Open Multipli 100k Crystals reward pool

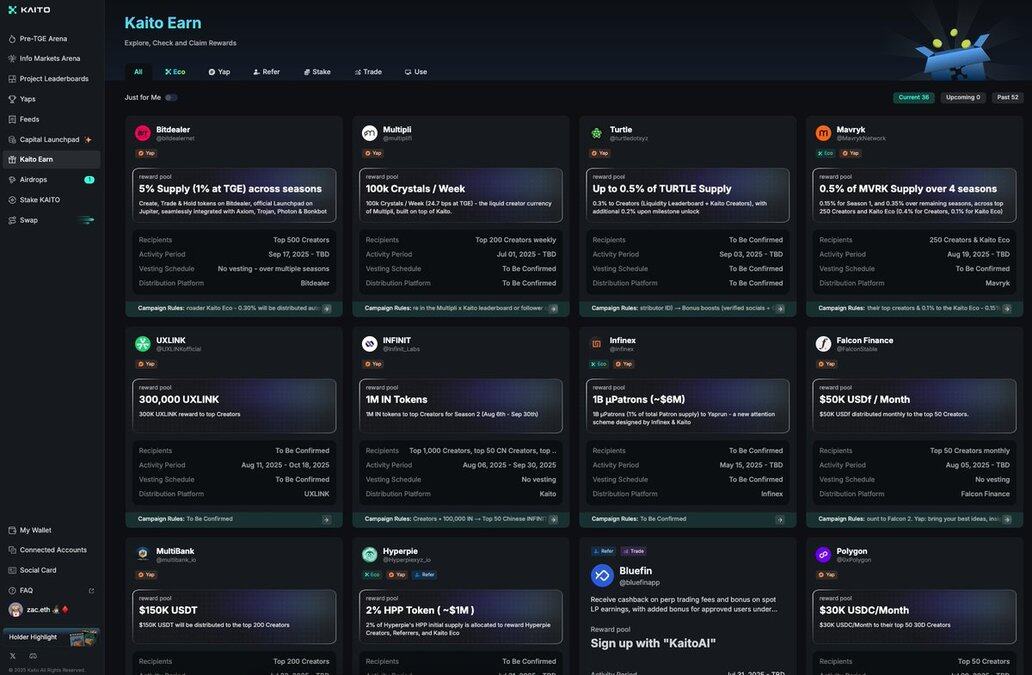pyautogui.click(x=461, y=195)
